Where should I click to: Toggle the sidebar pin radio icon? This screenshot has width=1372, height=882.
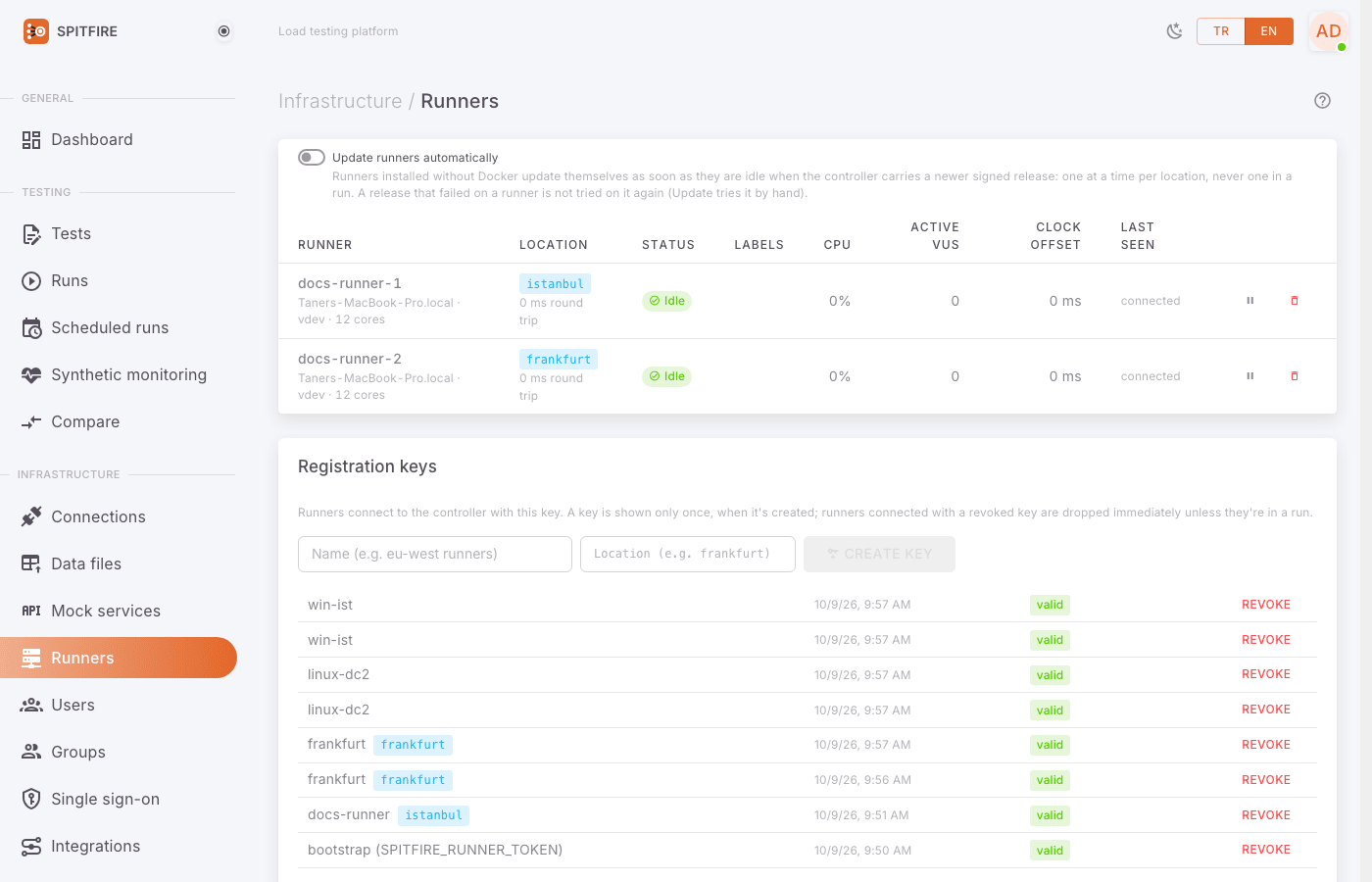pos(224,31)
